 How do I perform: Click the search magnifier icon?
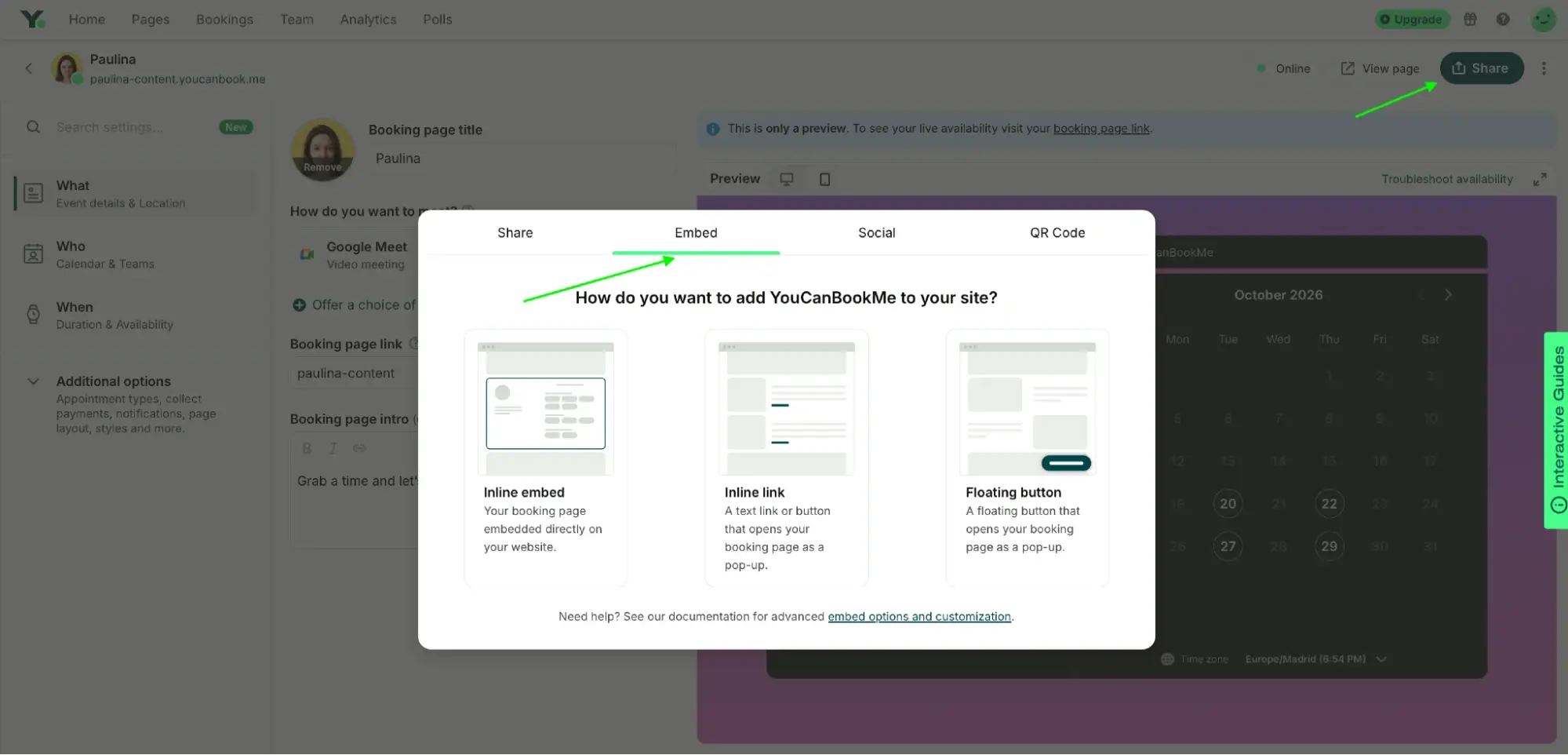pos(33,127)
